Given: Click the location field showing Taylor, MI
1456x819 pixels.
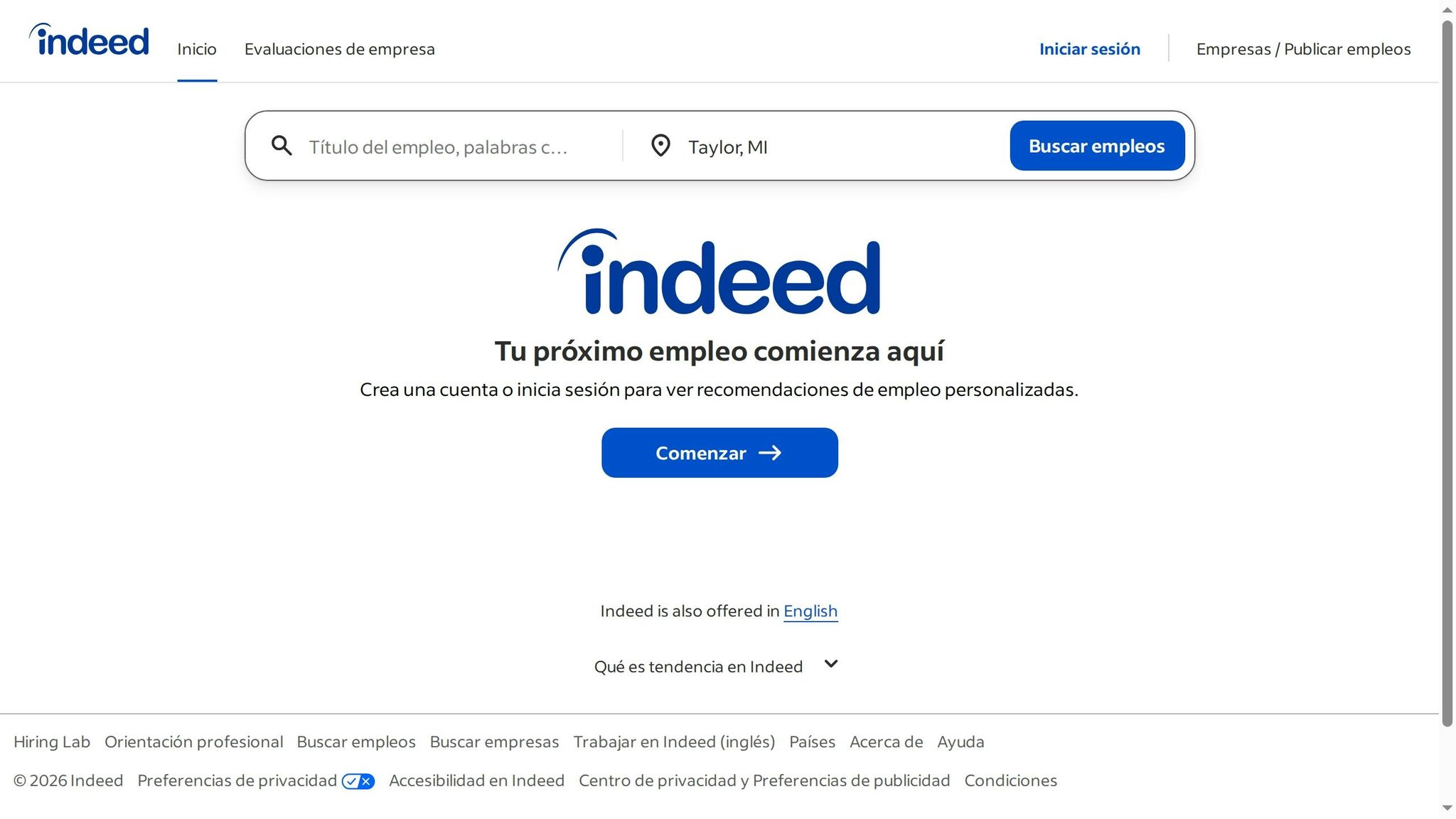Looking at the screenshot, I should (839, 147).
